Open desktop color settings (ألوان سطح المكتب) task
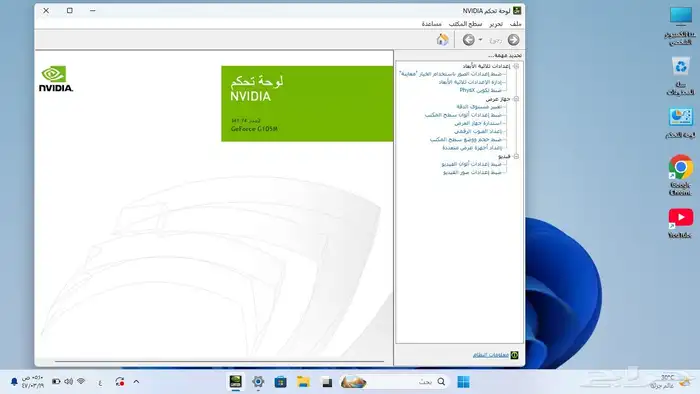Screen dimensions: 700x394 (463, 115)
